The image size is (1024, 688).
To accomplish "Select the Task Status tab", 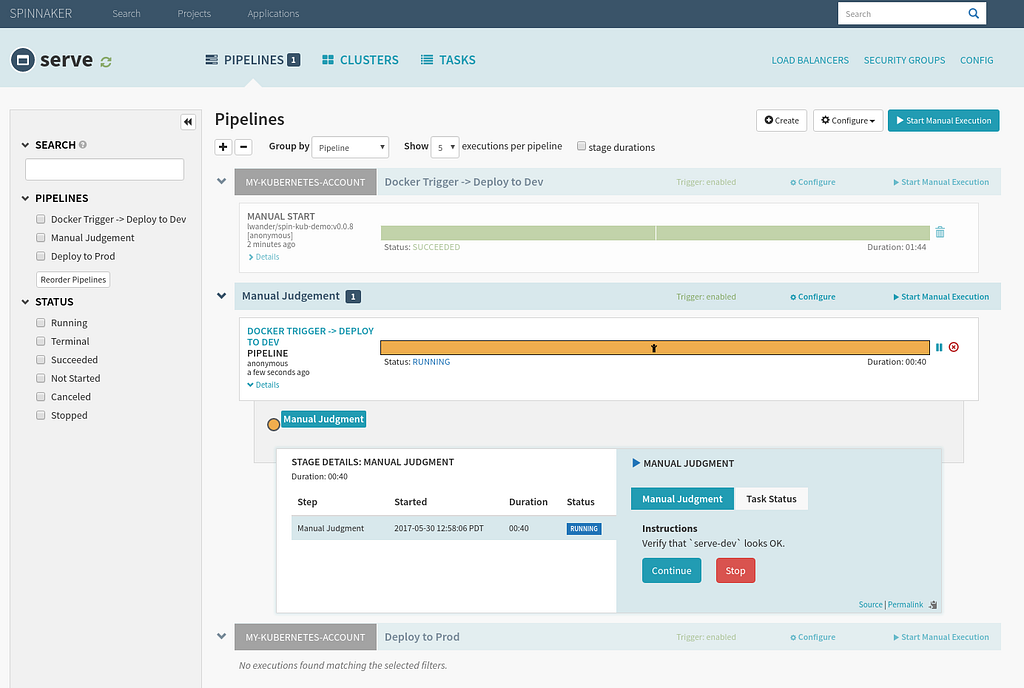I will (771, 499).
